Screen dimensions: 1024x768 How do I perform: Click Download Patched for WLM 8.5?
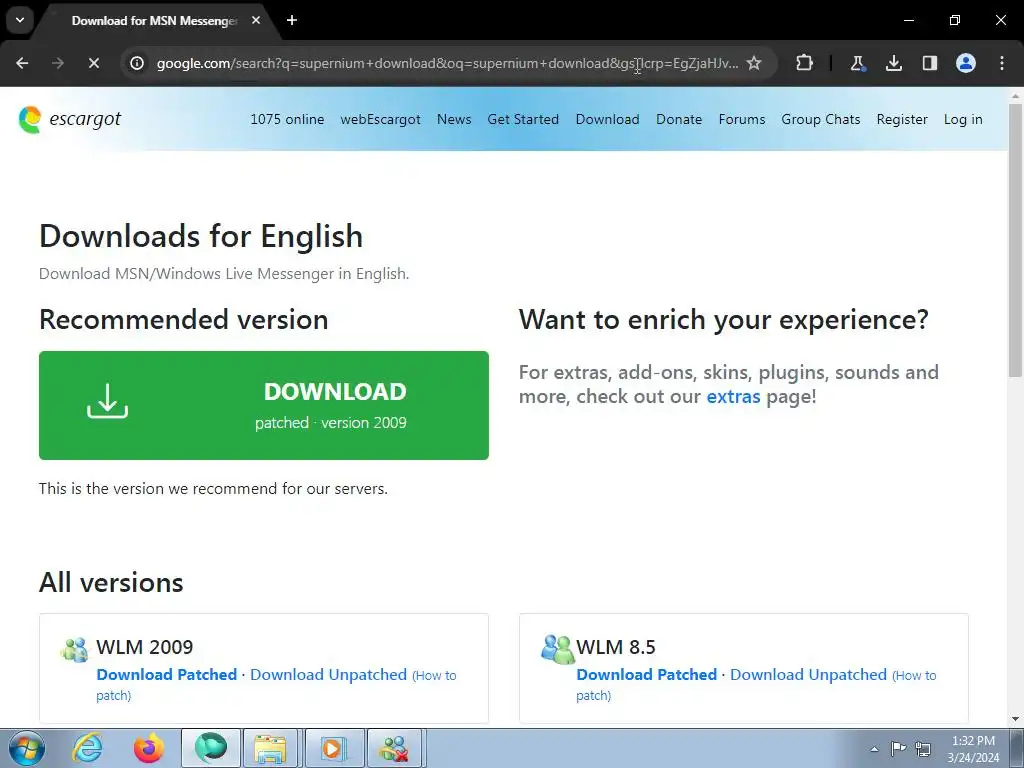pos(647,675)
